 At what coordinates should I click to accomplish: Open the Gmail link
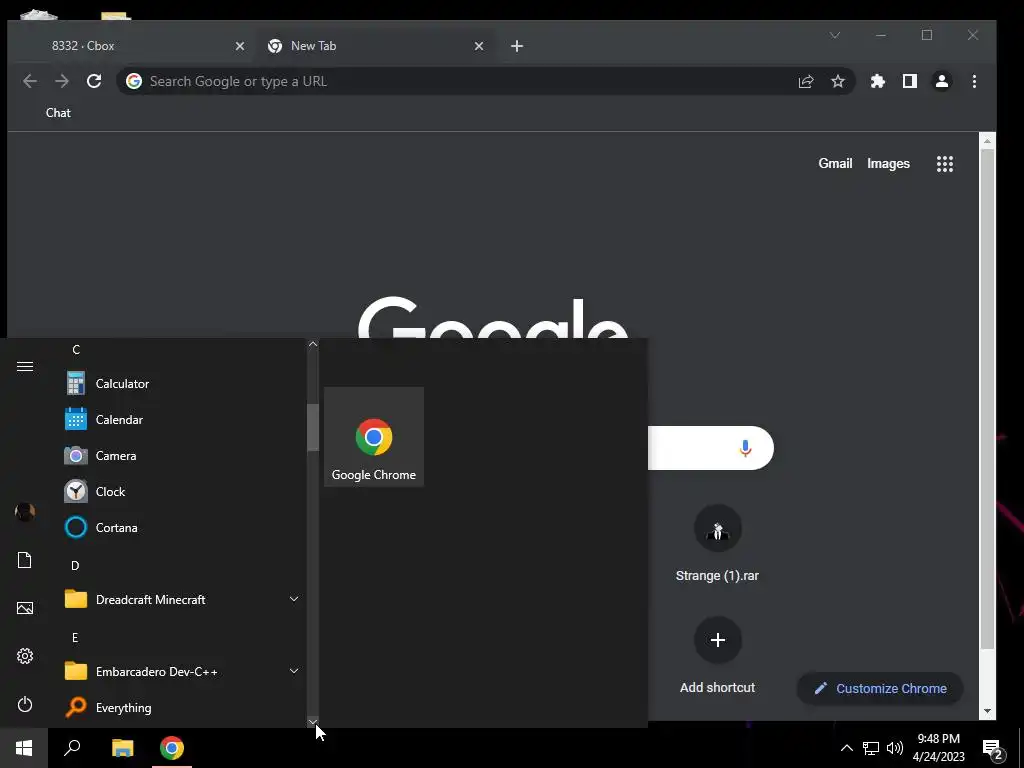[835, 163]
